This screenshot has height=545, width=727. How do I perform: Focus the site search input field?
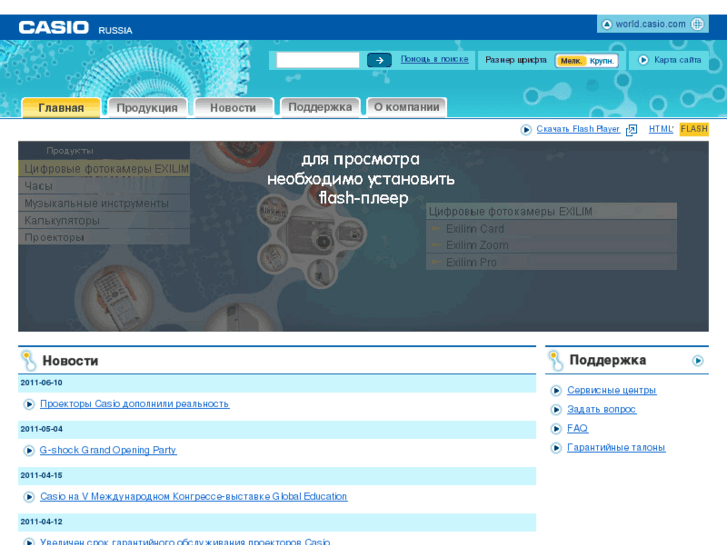click(x=318, y=60)
